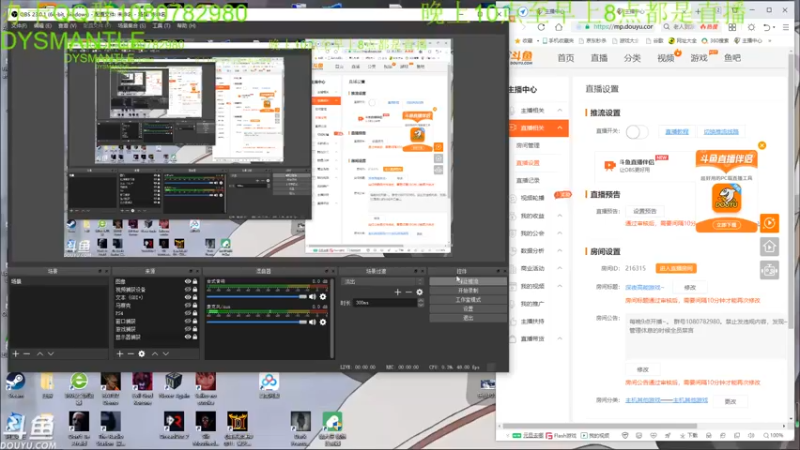
Task: Open 游戏 tab on Douyu navigation
Action: coord(699,58)
